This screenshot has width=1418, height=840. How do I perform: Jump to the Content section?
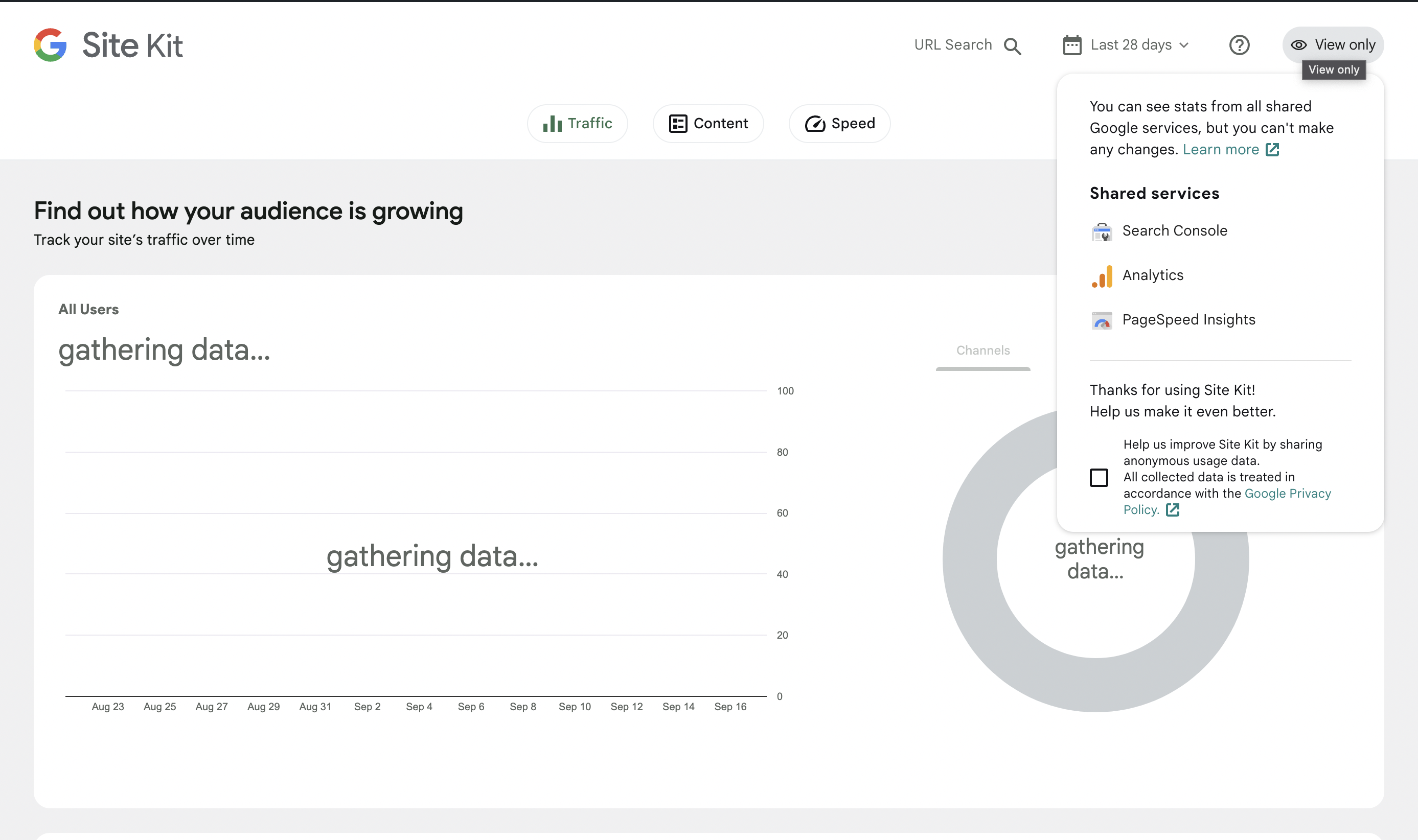point(708,124)
